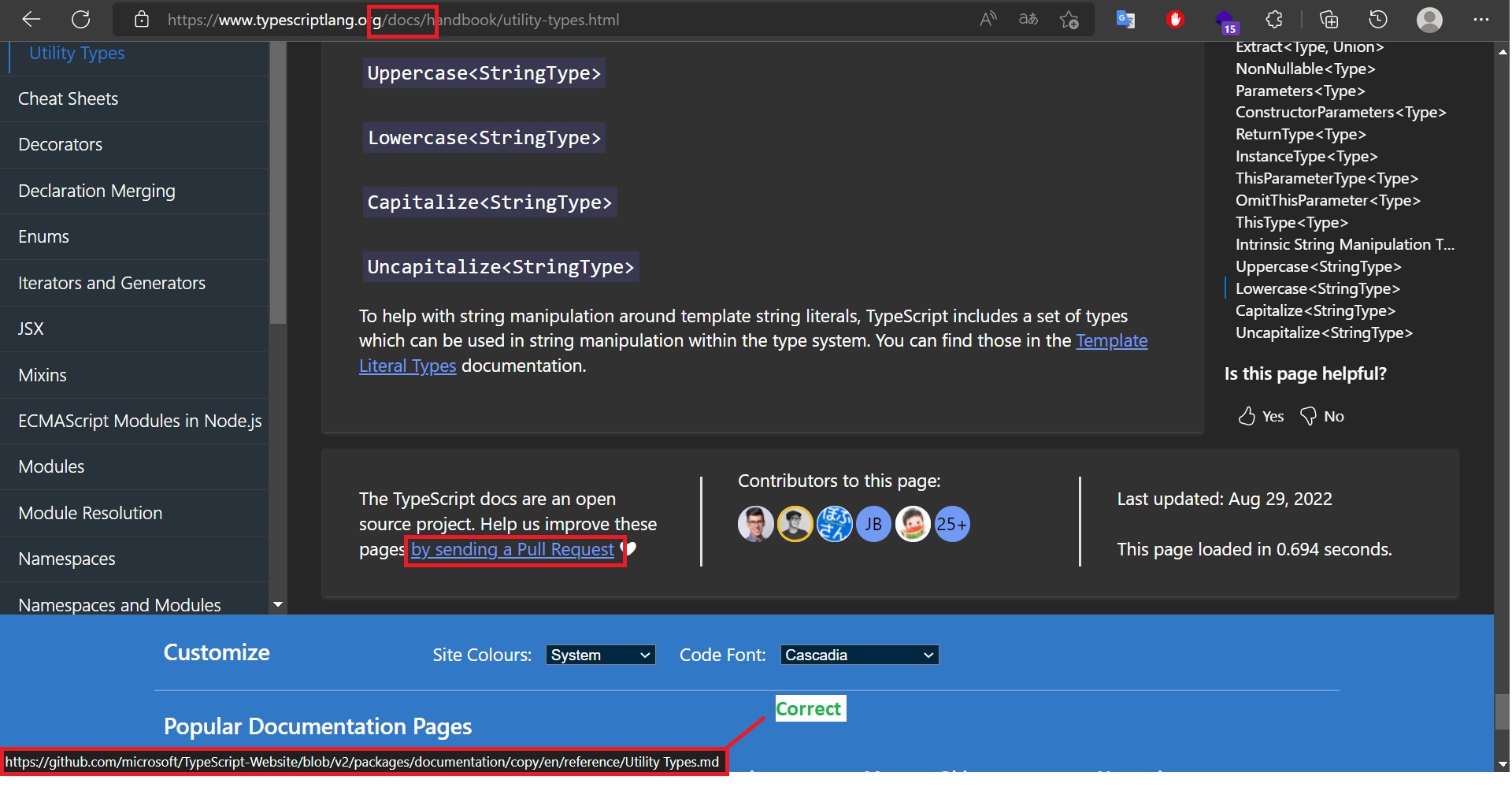The width and height of the screenshot is (1512, 791).
Task: Jump to Capitalize<StringType> in right outline
Action: click(x=1315, y=310)
